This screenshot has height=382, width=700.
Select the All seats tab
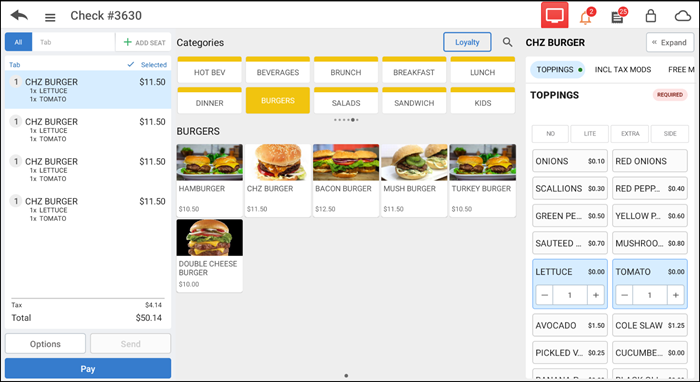pyautogui.click(x=18, y=42)
